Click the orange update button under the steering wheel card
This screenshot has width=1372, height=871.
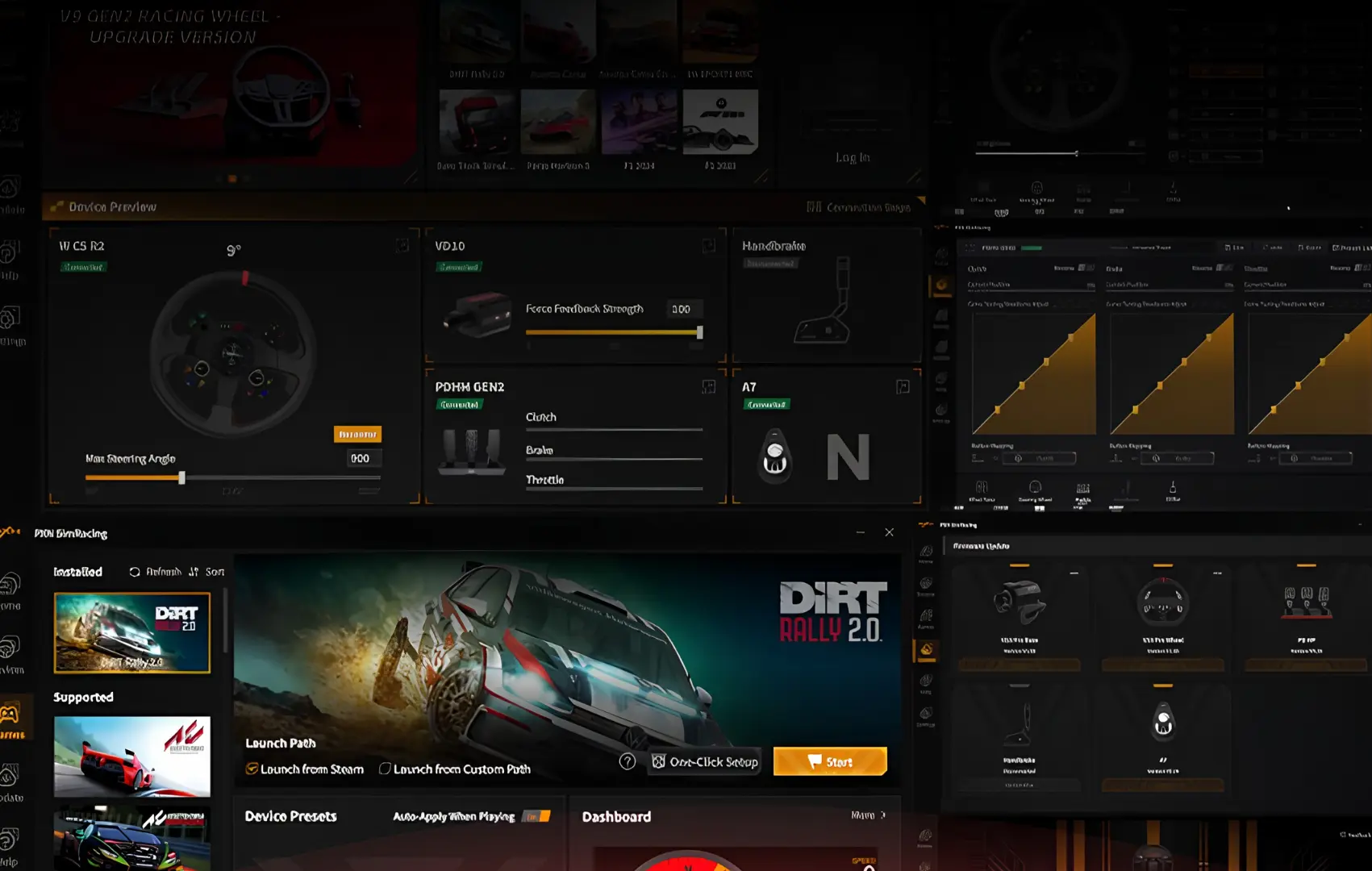[1162, 665]
